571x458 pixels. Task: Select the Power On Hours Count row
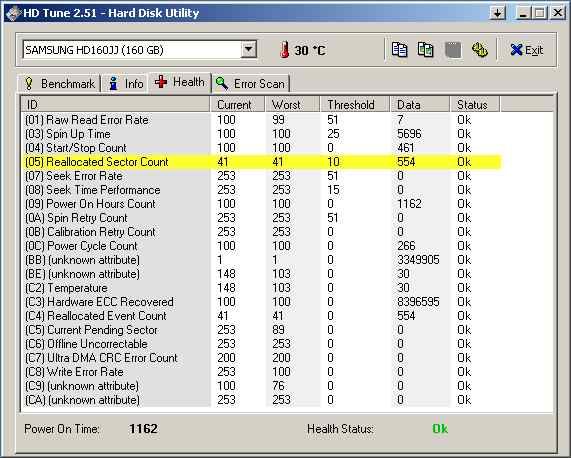(x=261, y=204)
